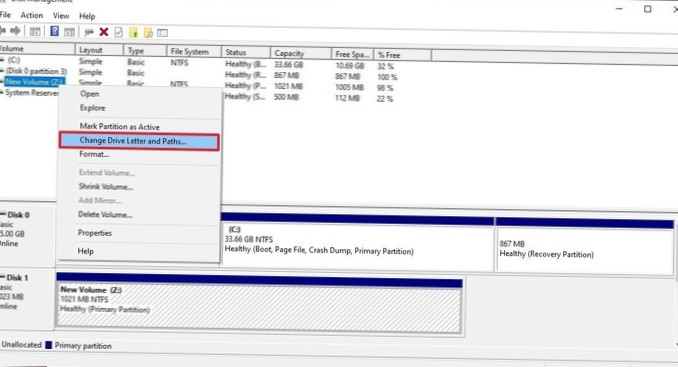Open the File menu
678x367 pixels.
(5, 15)
